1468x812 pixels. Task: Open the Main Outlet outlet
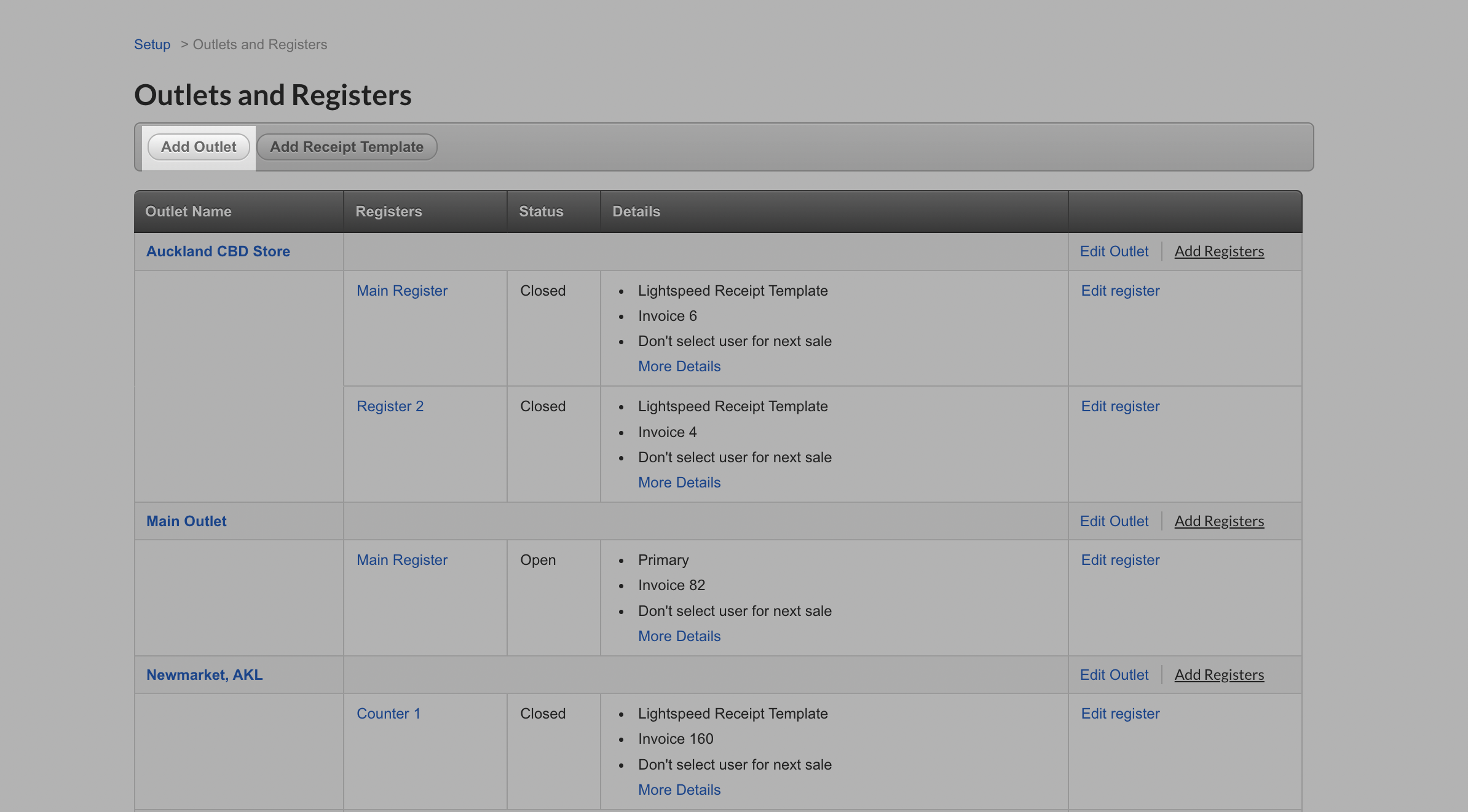(x=186, y=521)
